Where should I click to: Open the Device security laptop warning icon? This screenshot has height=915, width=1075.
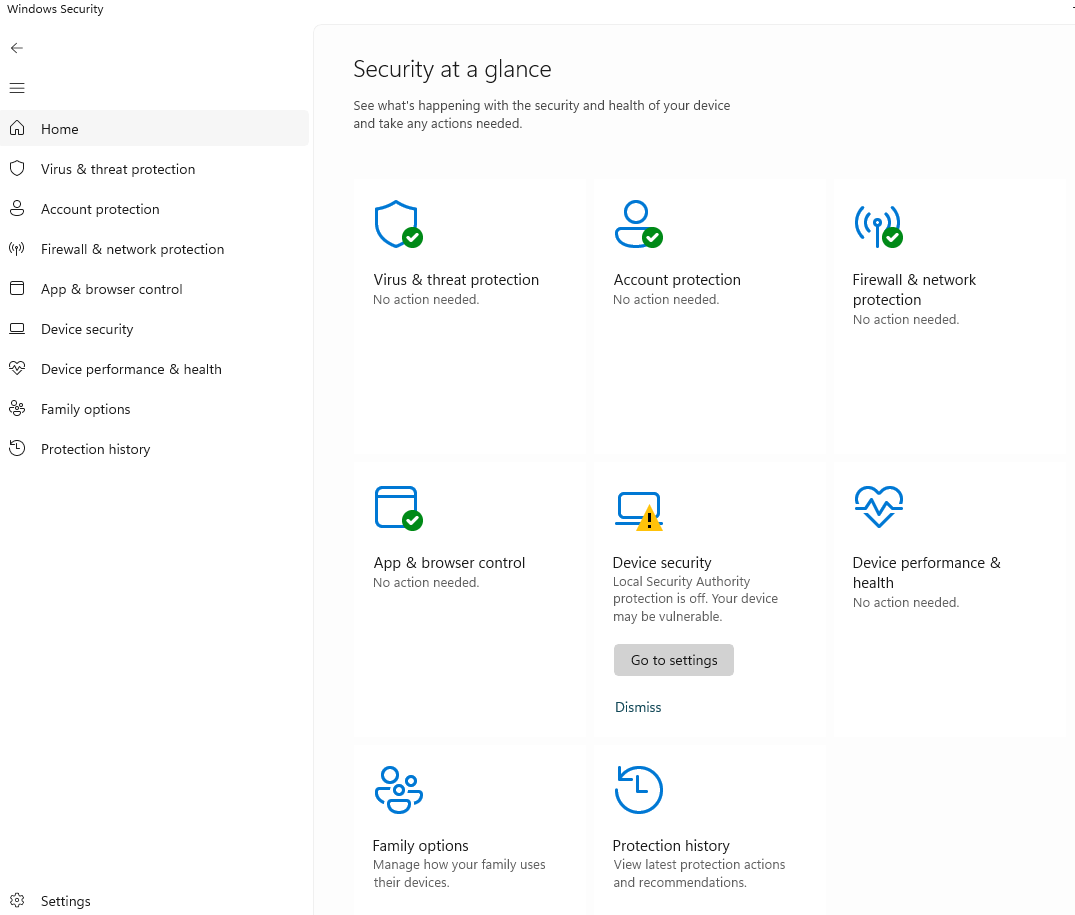638,511
